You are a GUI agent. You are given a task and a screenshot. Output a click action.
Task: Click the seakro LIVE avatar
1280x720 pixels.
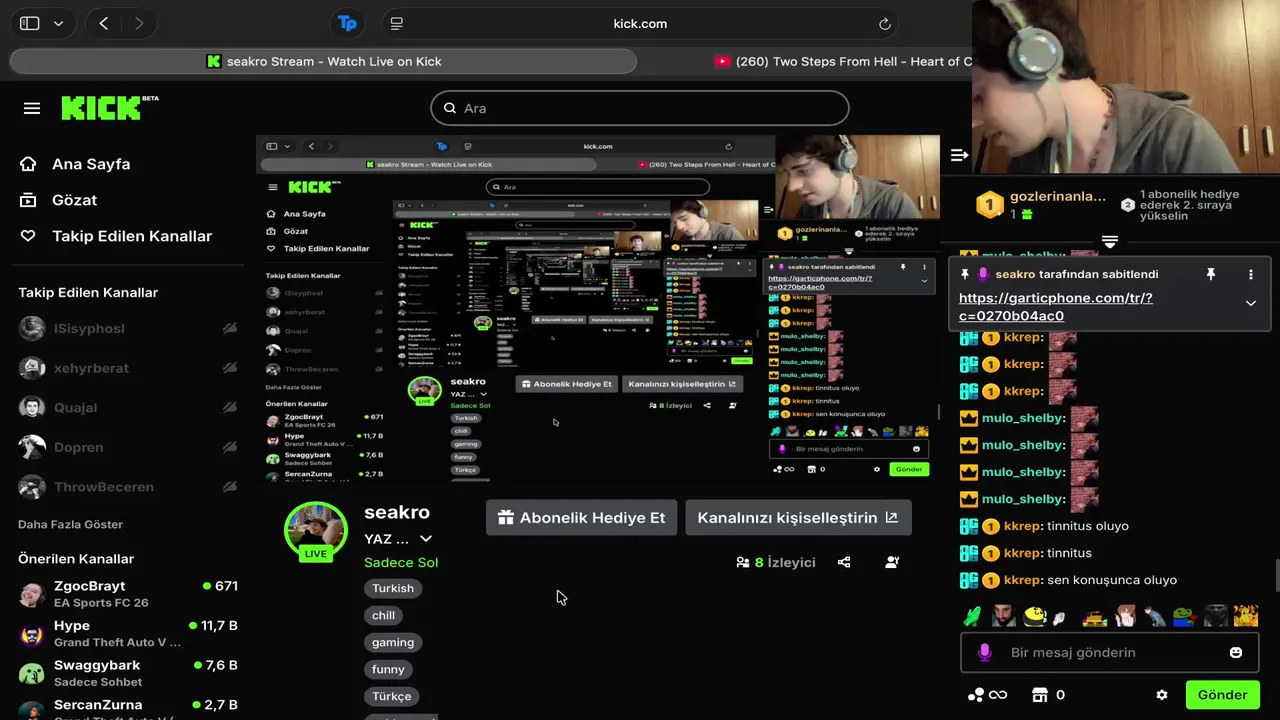(x=316, y=531)
